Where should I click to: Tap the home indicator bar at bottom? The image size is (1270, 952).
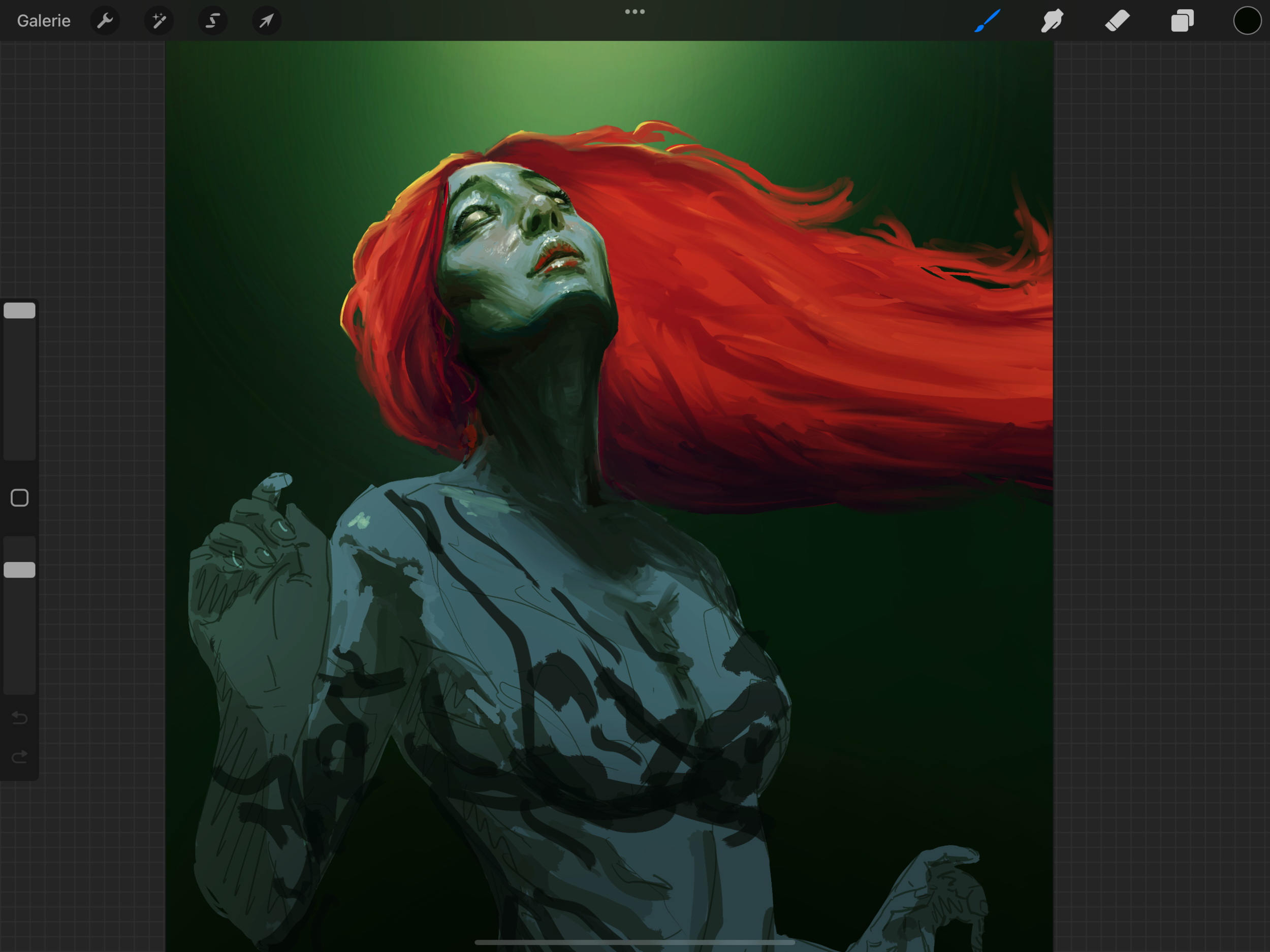tap(634, 942)
